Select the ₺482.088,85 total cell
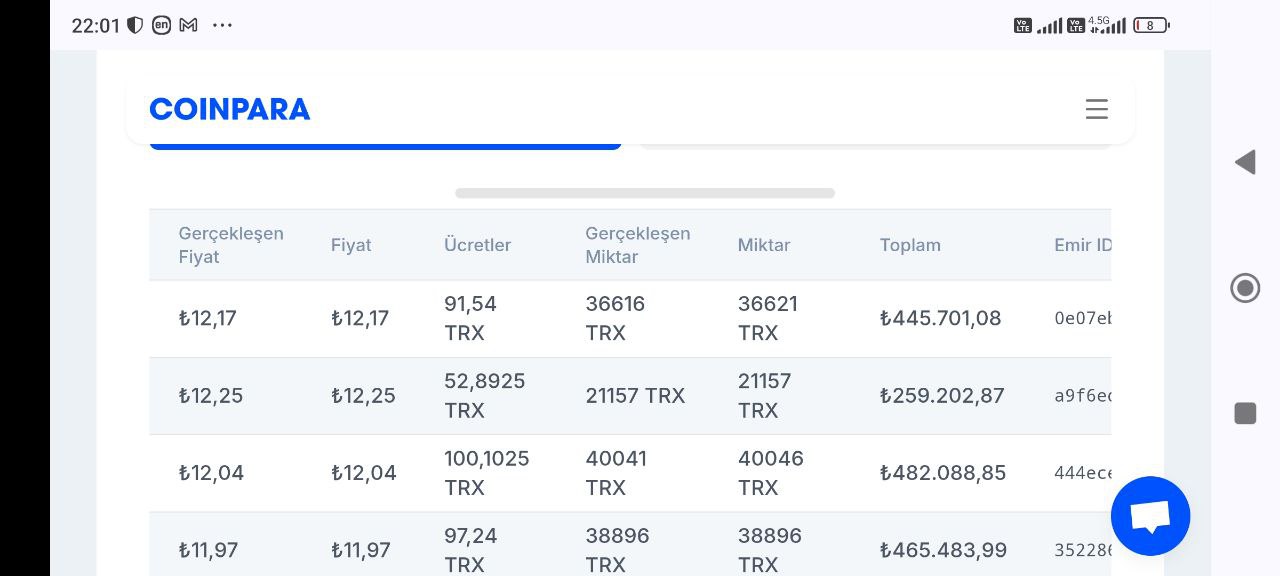 tap(943, 473)
